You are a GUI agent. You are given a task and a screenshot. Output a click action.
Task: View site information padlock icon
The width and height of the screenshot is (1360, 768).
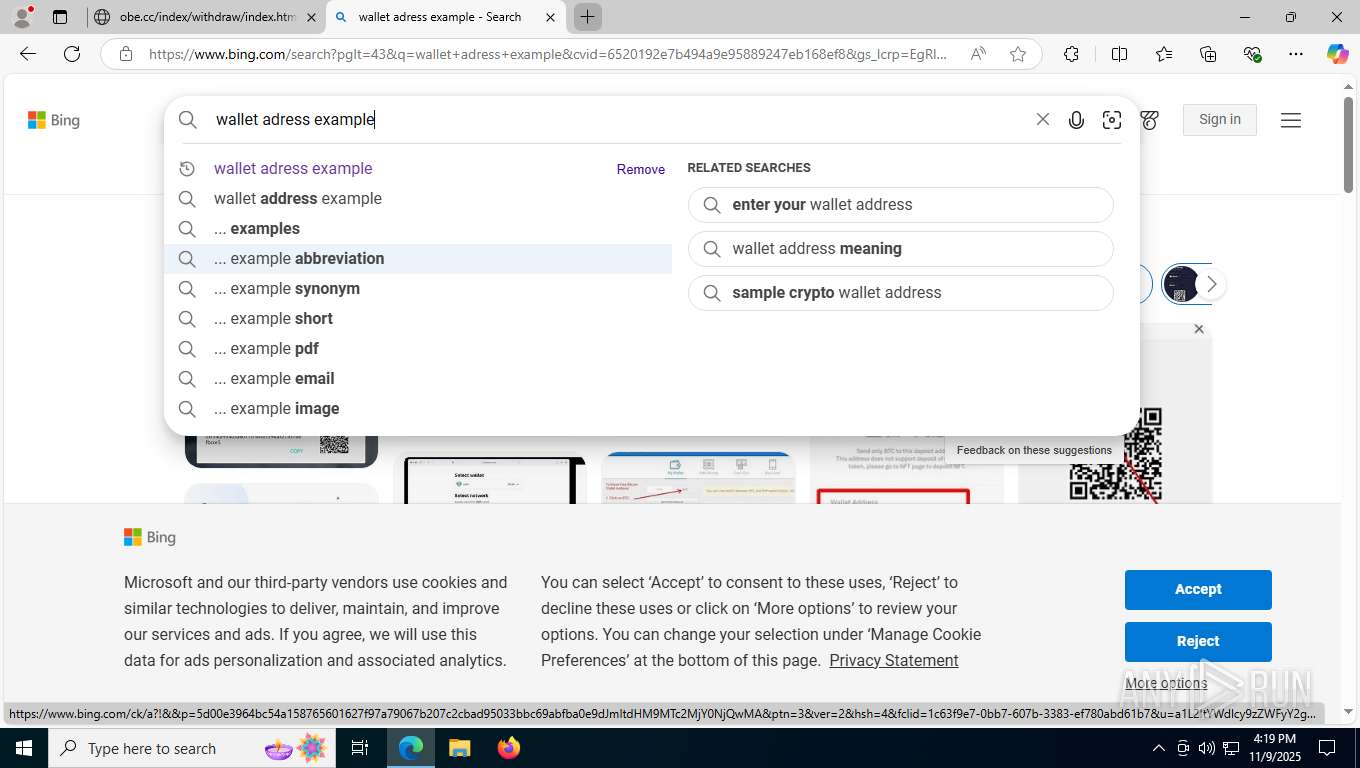[126, 54]
